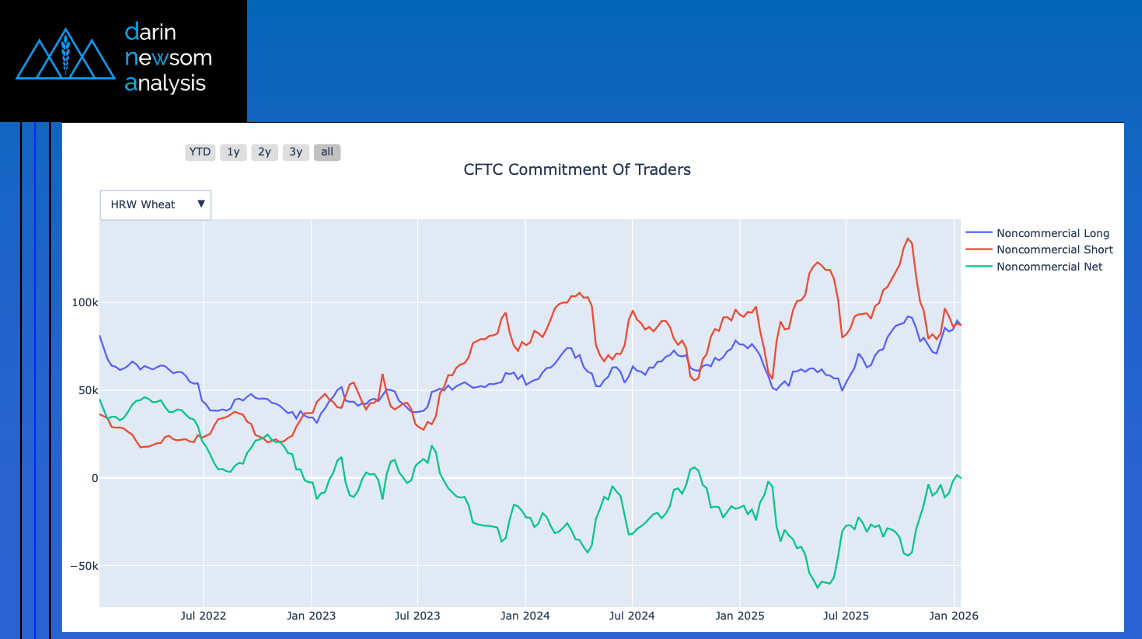Switch the time range to 2y
The width and height of the screenshot is (1142, 639).
pyautogui.click(x=264, y=152)
